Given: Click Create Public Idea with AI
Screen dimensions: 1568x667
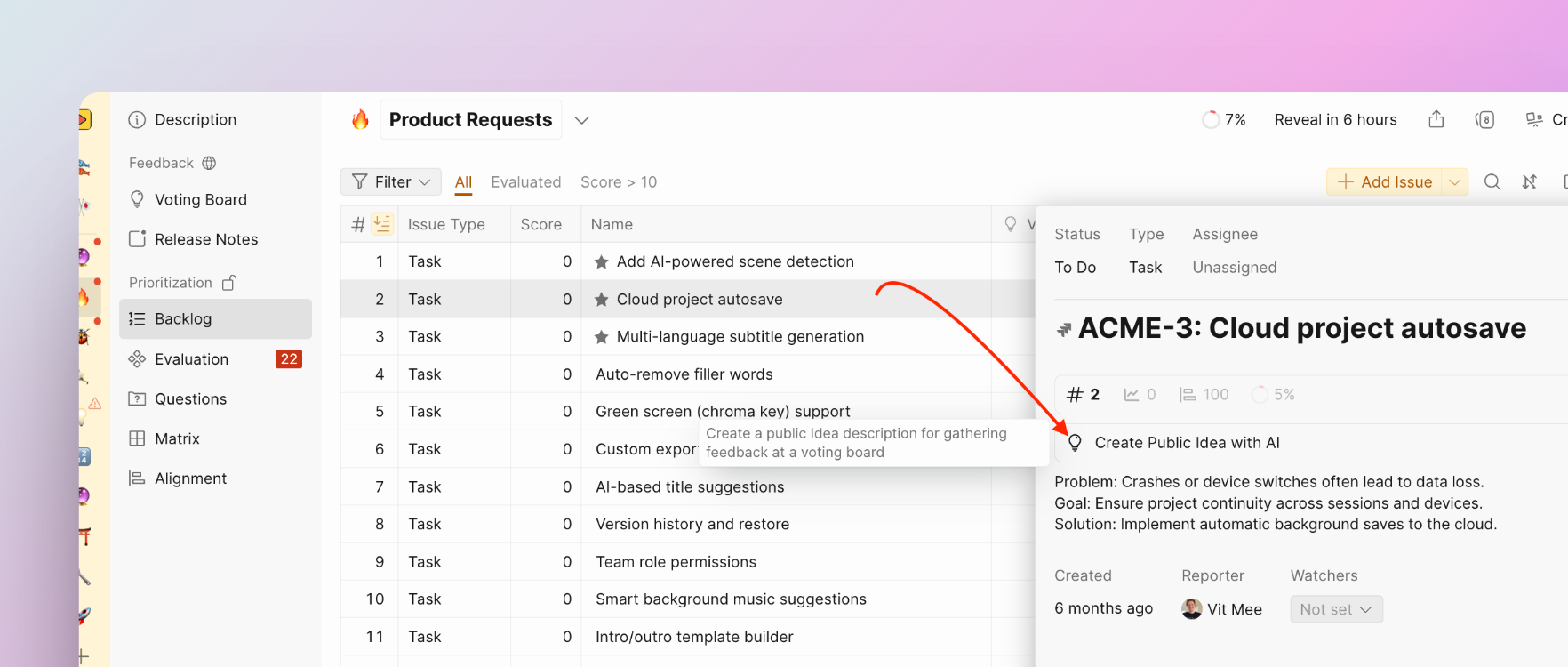Looking at the screenshot, I should pyautogui.click(x=1187, y=443).
